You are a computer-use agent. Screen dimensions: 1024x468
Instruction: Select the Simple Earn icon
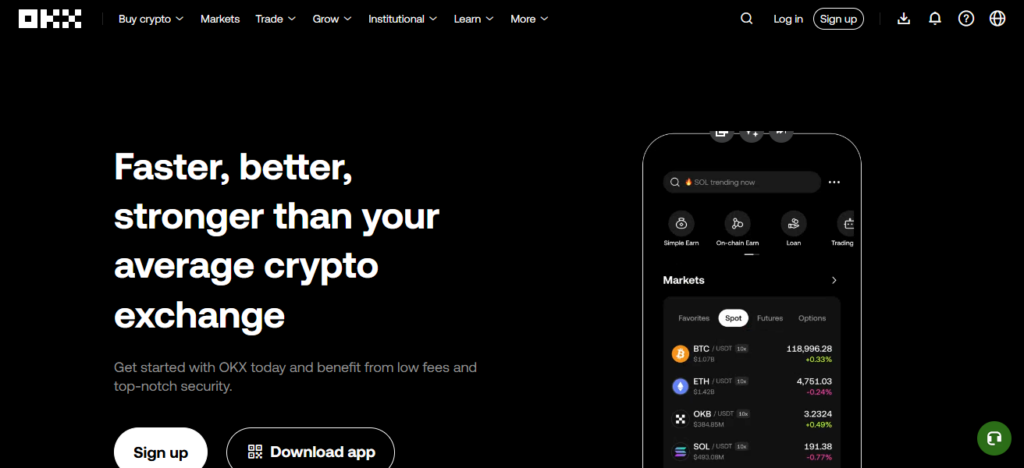(x=681, y=224)
